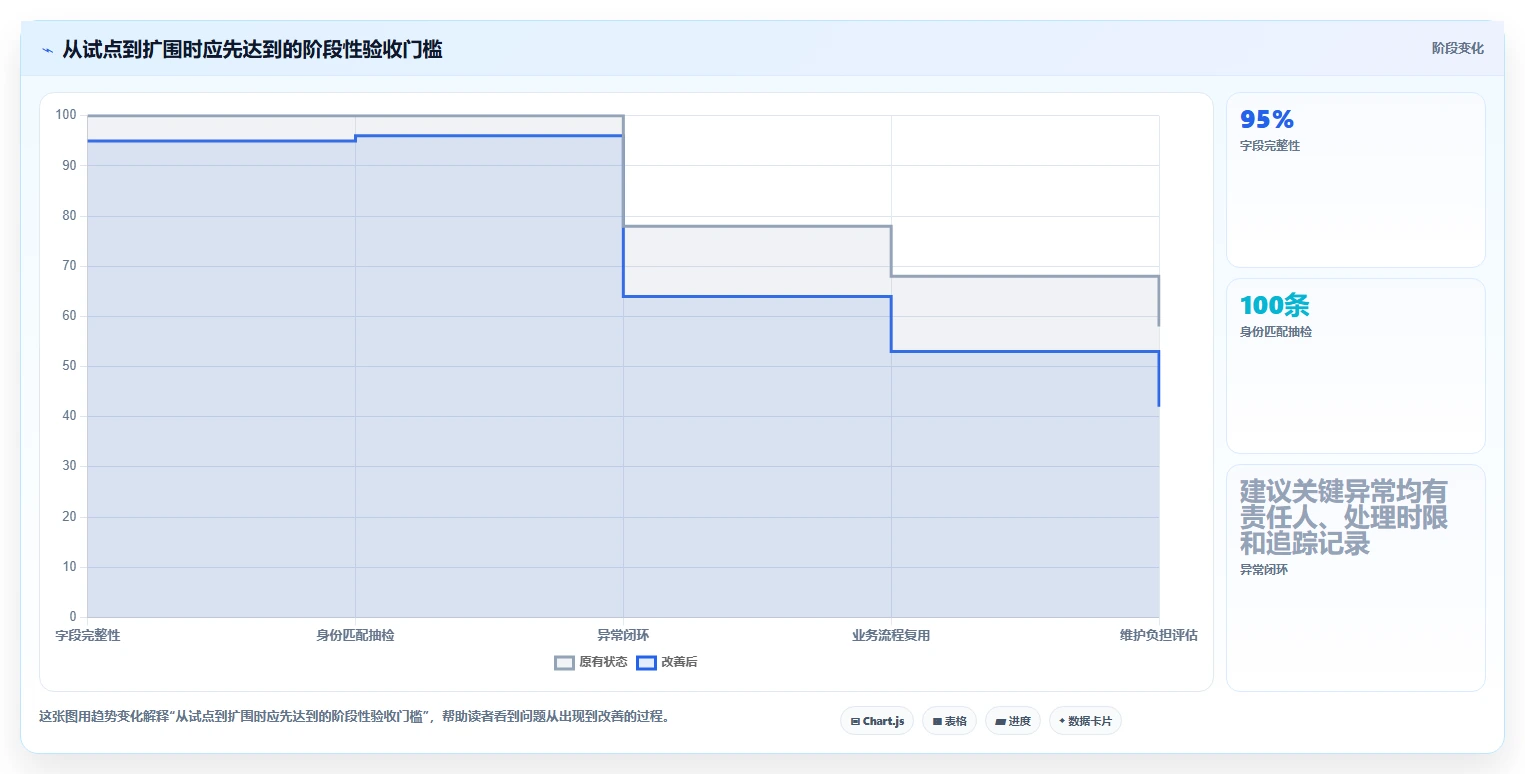Click the 95% value text
Image resolution: width=1525 pixels, height=774 pixels.
point(1267,120)
